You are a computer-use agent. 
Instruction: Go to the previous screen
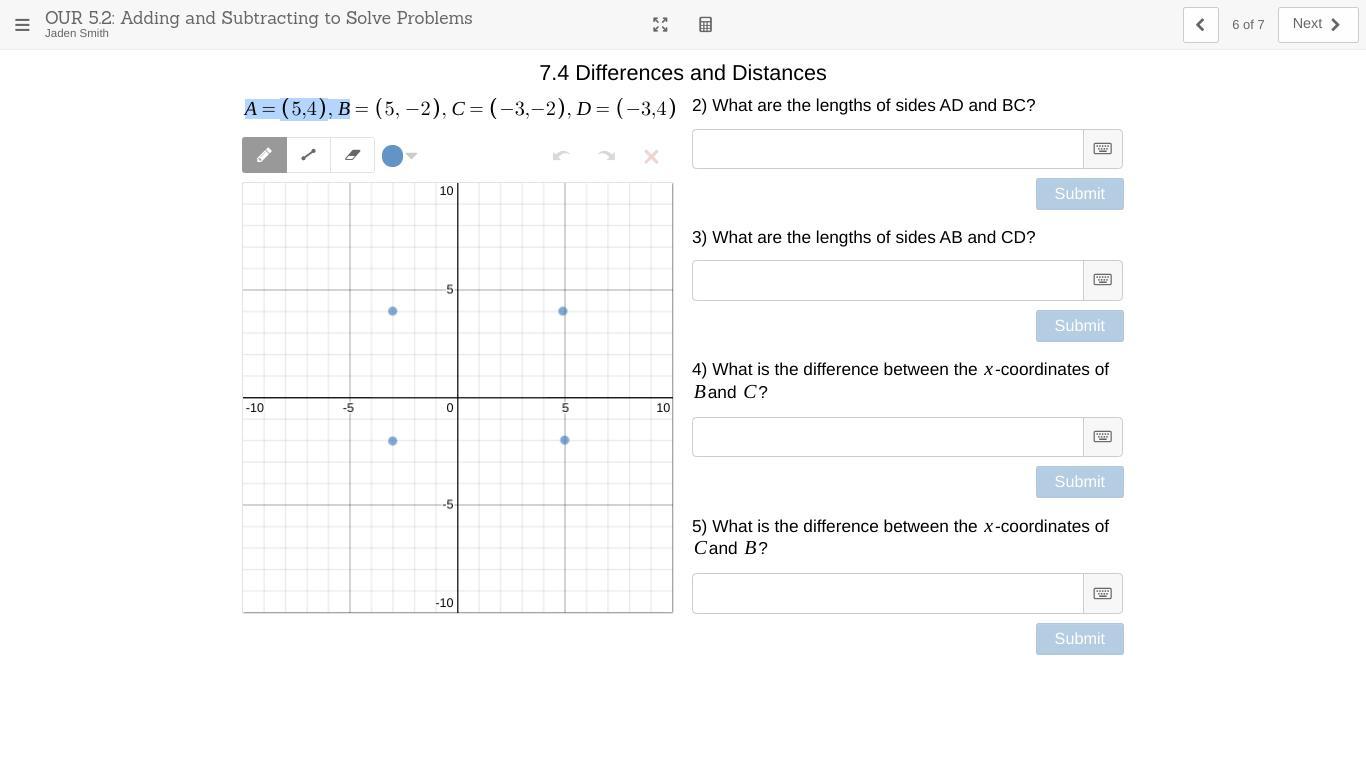[1200, 25]
